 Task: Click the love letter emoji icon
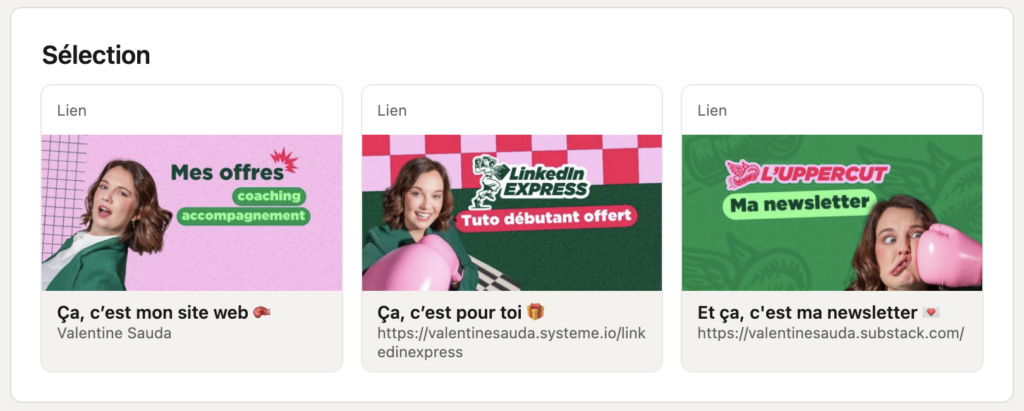coord(931,313)
